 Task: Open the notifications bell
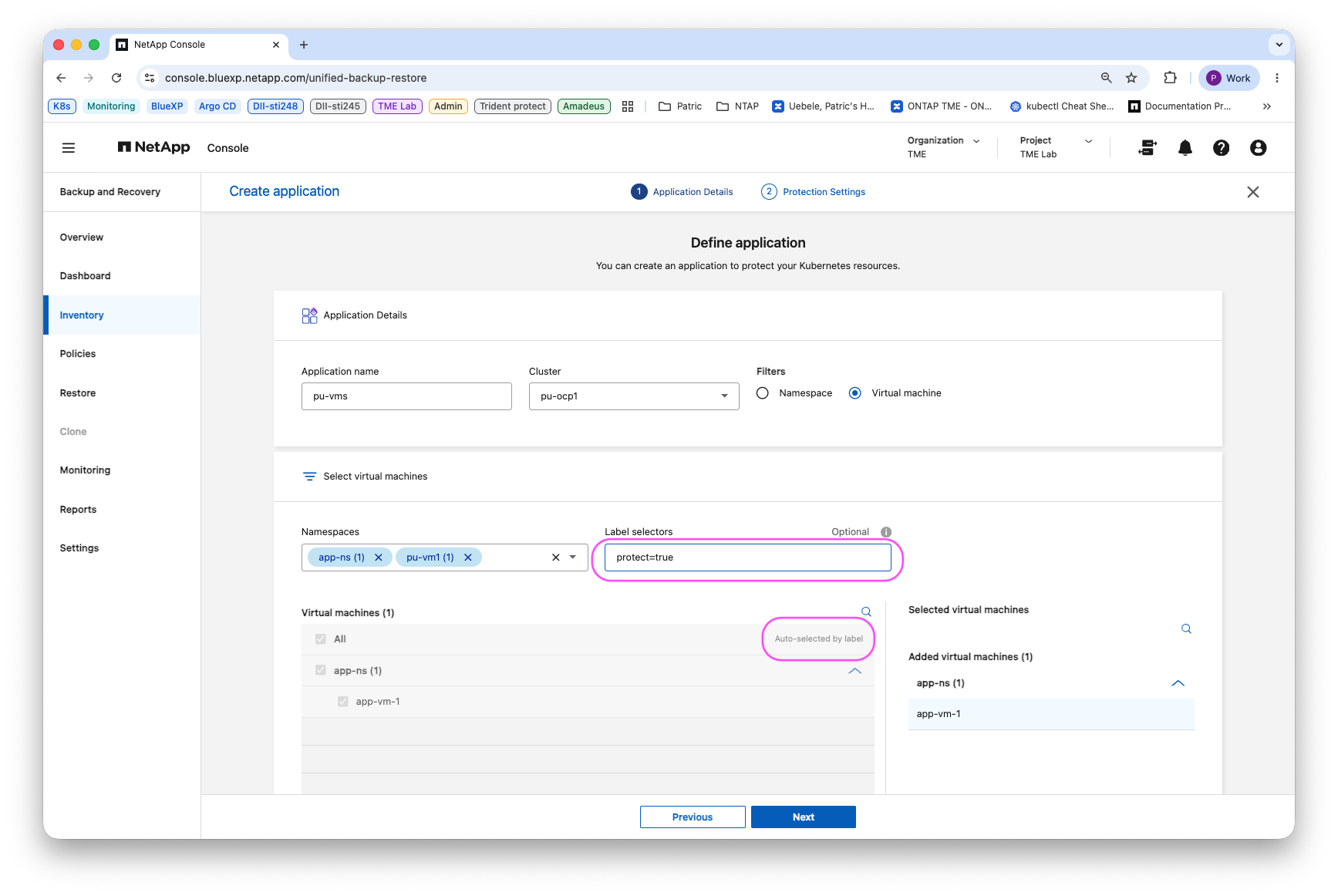tap(1185, 148)
